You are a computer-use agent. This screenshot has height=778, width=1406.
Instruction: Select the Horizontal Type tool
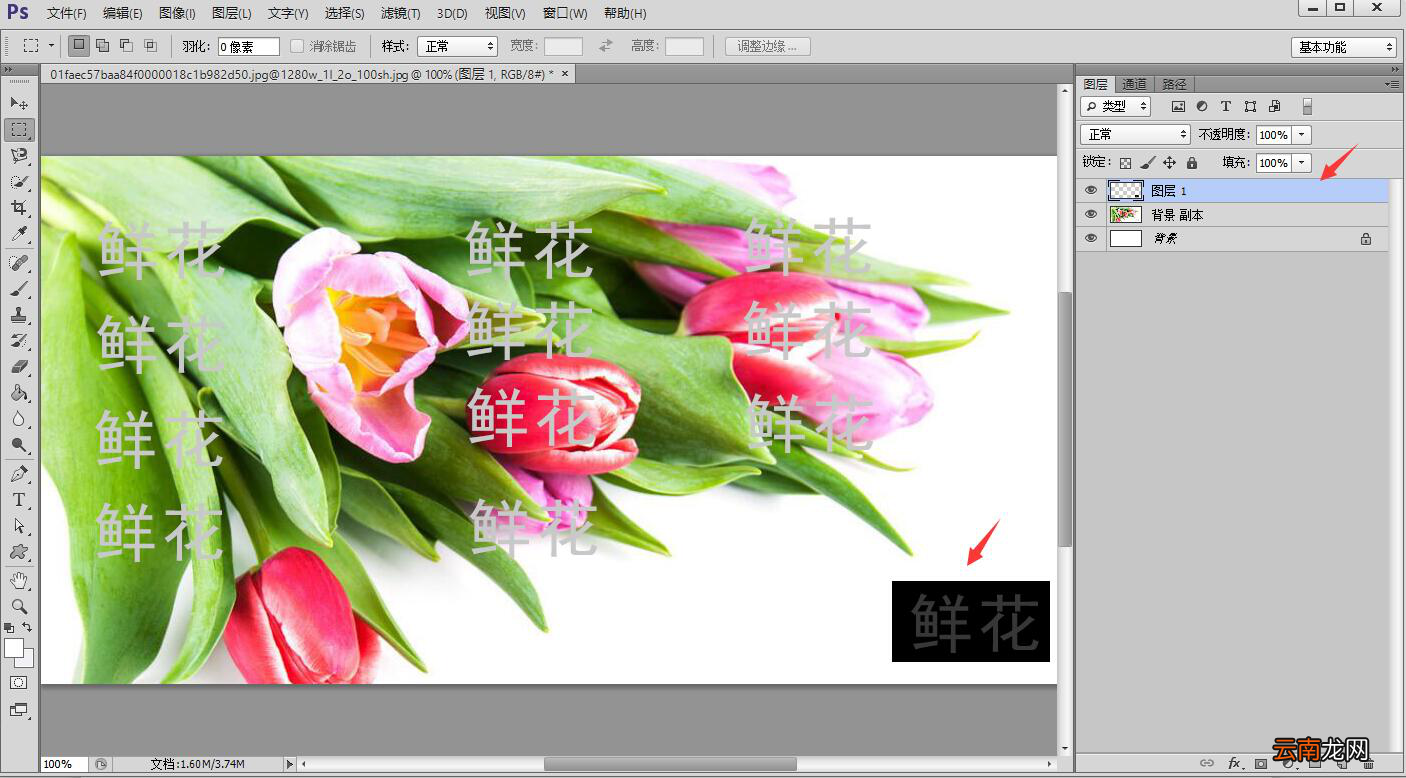pyautogui.click(x=19, y=500)
